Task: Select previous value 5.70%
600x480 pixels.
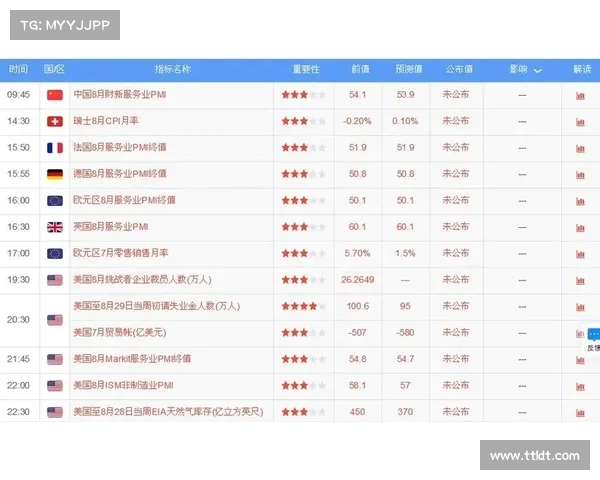Action: (x=357, y=253)
